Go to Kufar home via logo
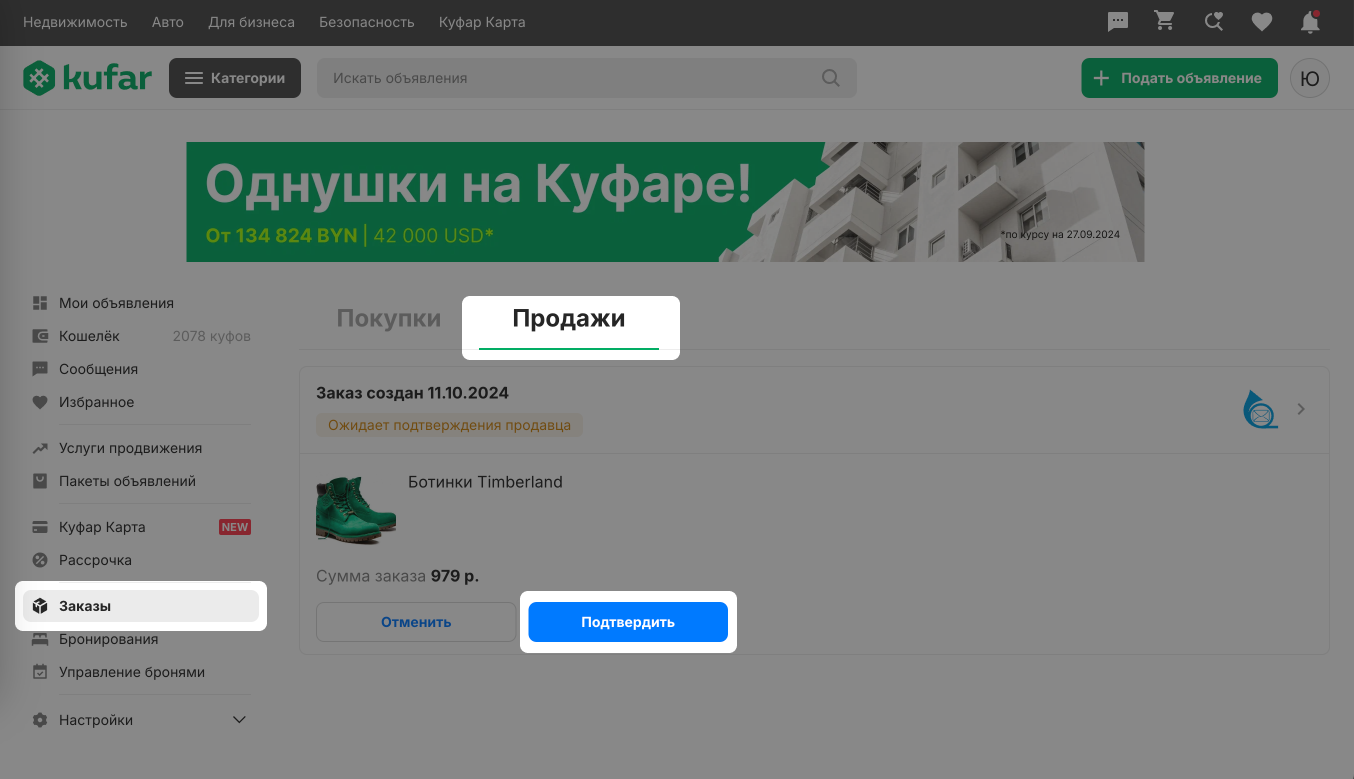 [x=88, y=78]
